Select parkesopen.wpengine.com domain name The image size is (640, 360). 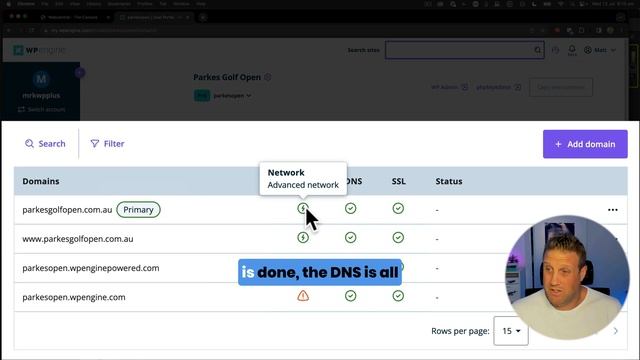(73, 297)
